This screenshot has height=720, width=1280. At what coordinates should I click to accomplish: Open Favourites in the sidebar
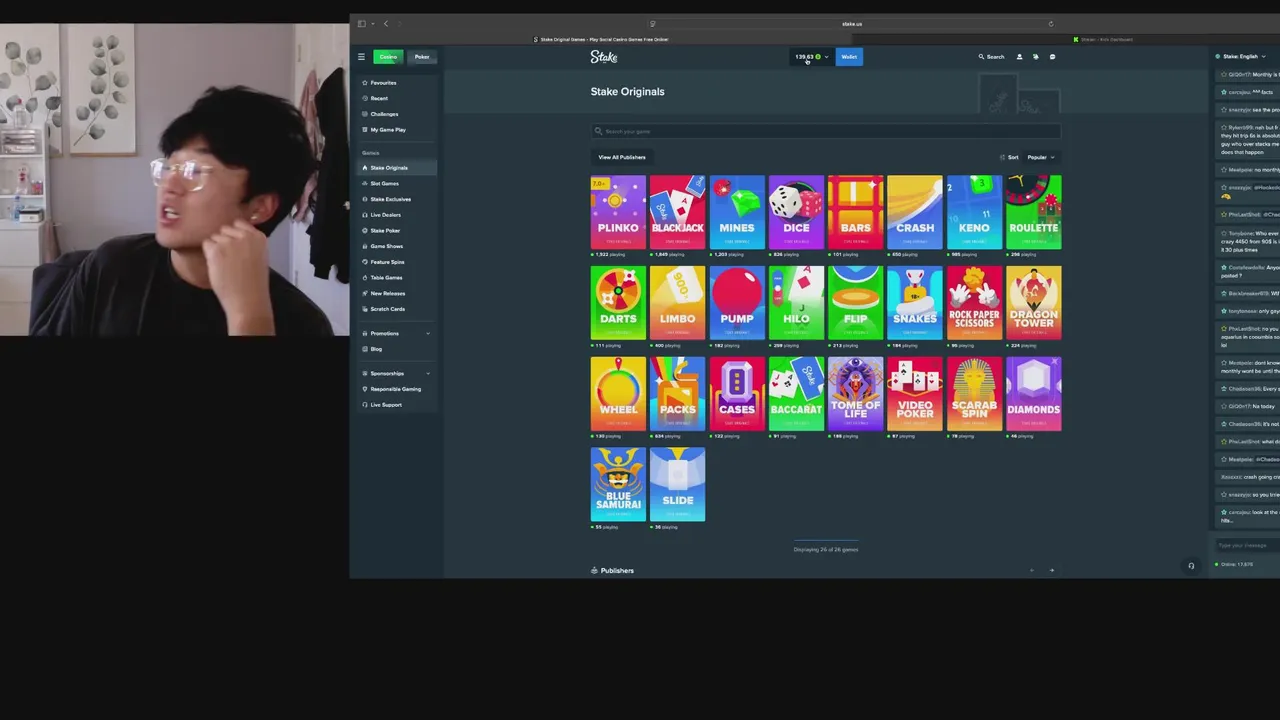click(x=384, y=83)
